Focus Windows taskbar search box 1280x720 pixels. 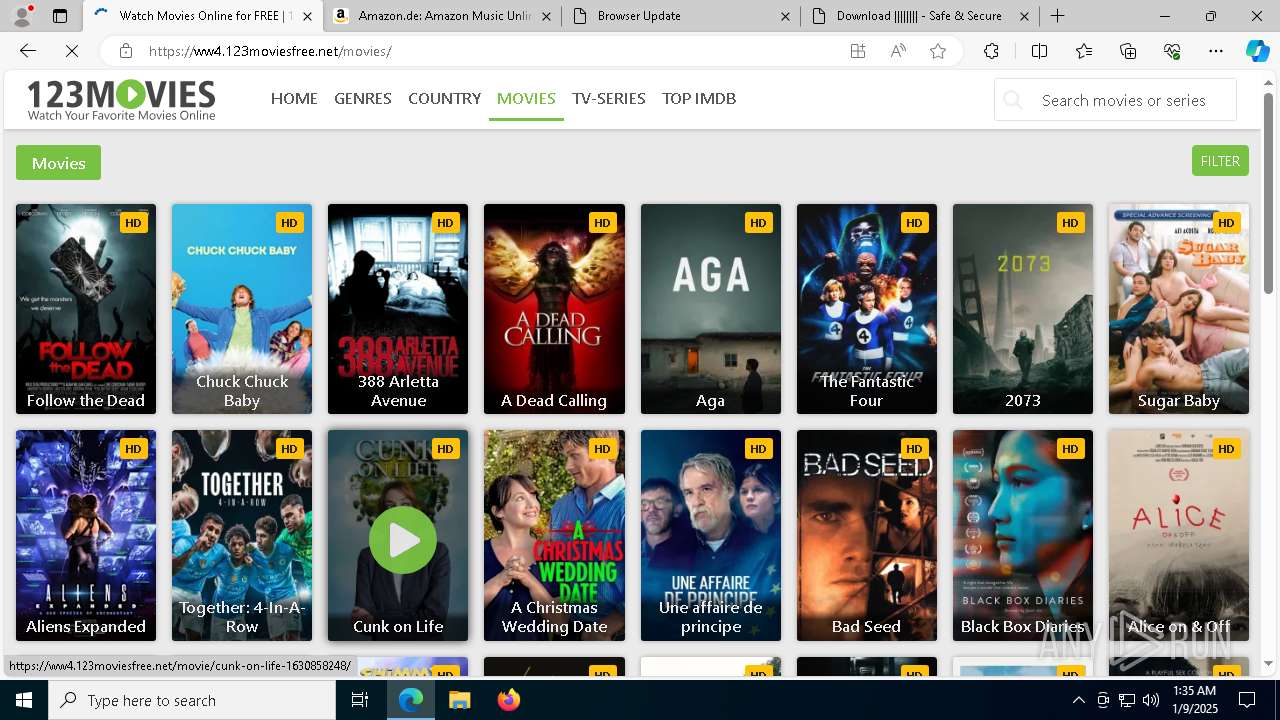[192, 700]
